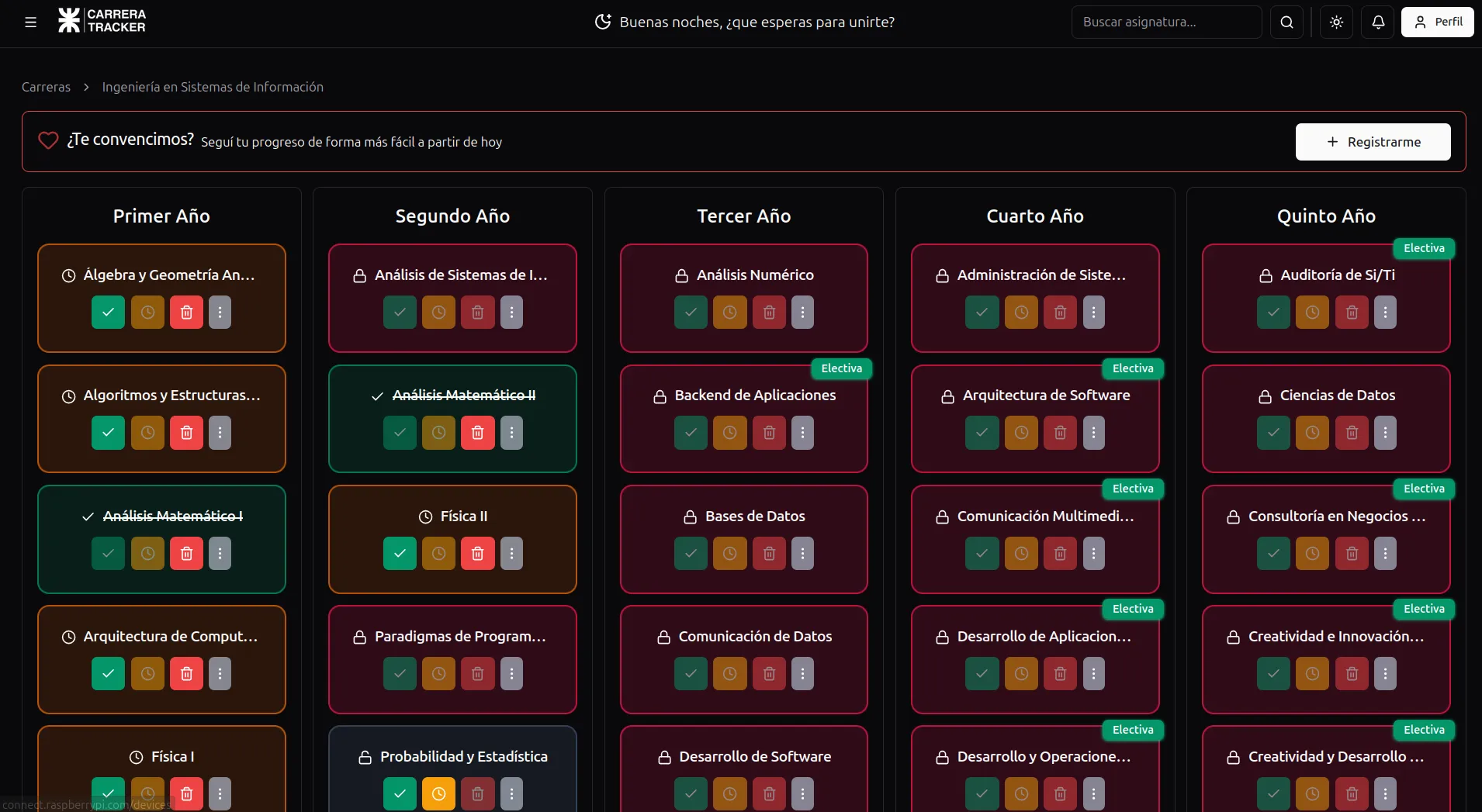Open the hamburger menu
This screenshot has width=1482, height=812.
(x=31, y=22)
